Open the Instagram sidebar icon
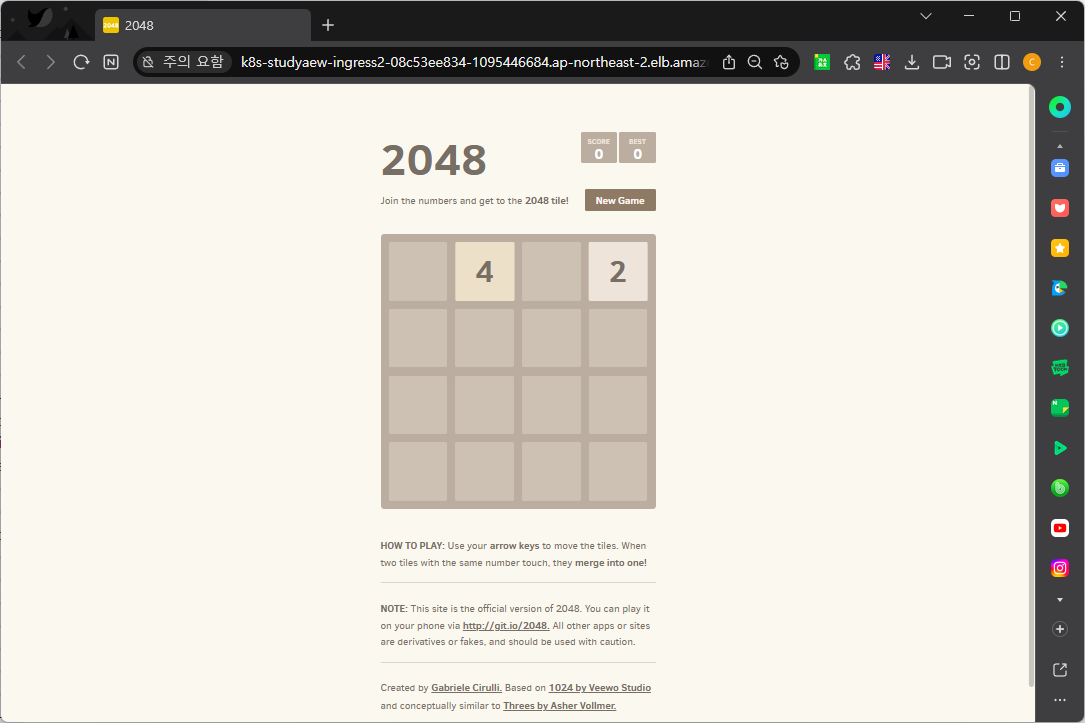The height and width of the screenshot is (723, 1085). [1059, 568]
